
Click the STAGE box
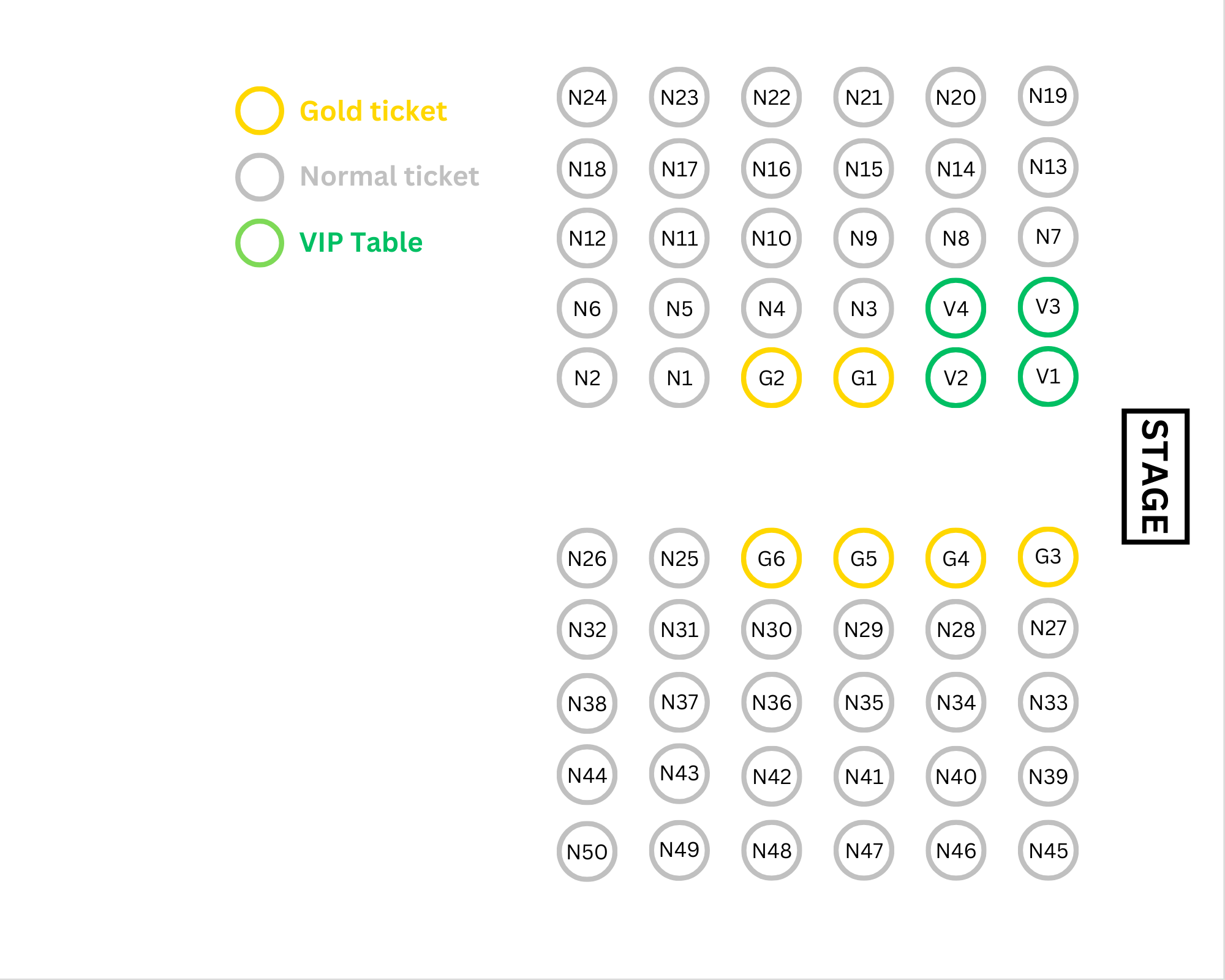1155,477
